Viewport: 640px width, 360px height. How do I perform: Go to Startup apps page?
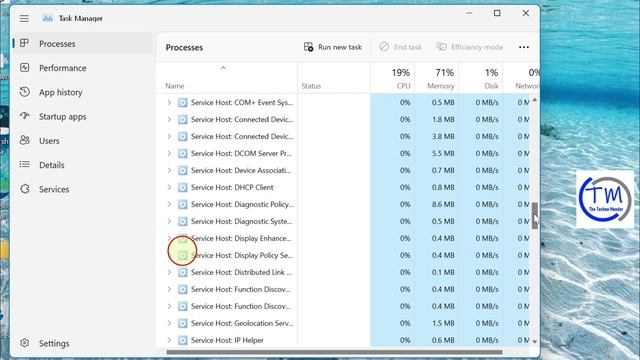pyautogui.click(x=83, y=116)
